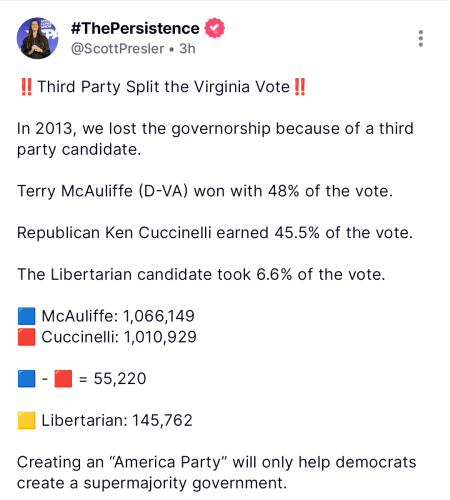This screenshot has width=450, height=500.
Task: Click the red double exclamation before Third Party
Action: point(26,87)
